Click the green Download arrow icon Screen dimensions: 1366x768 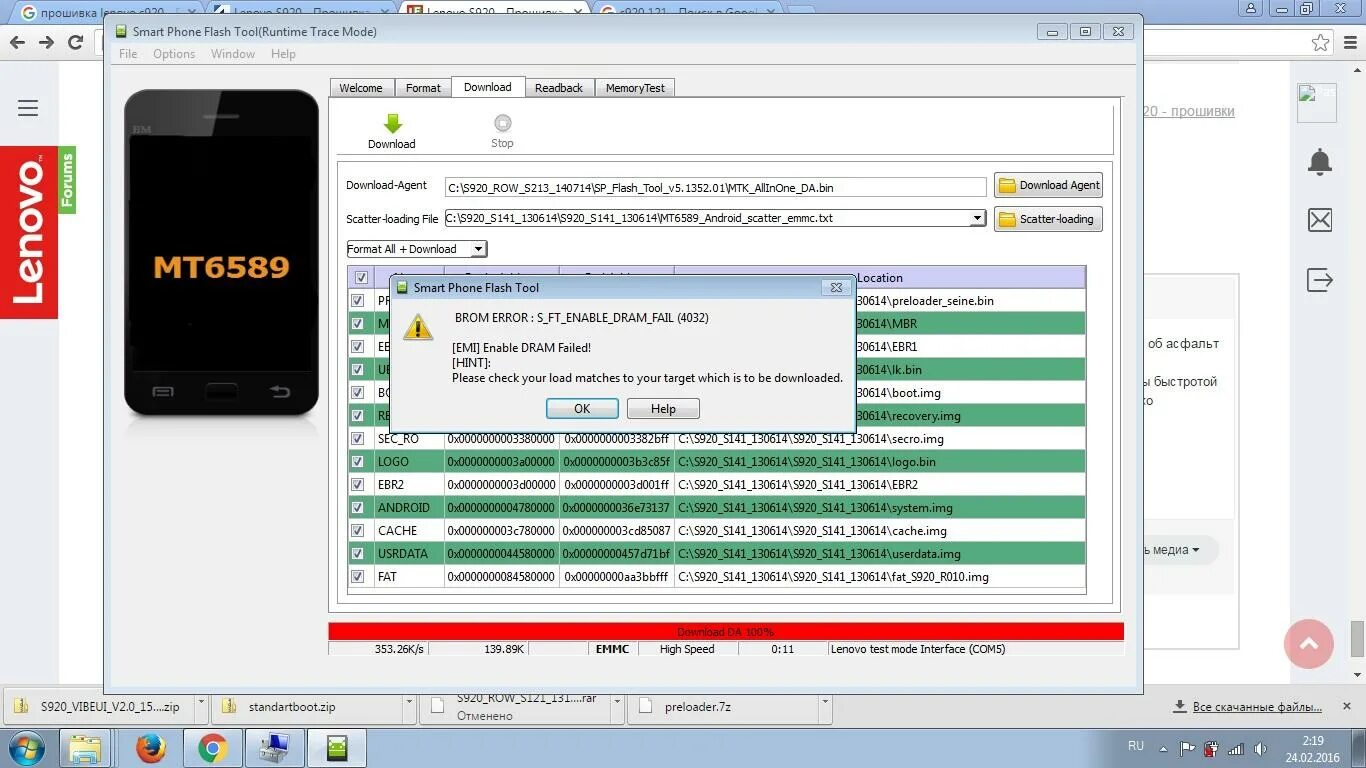pos(392,124)
